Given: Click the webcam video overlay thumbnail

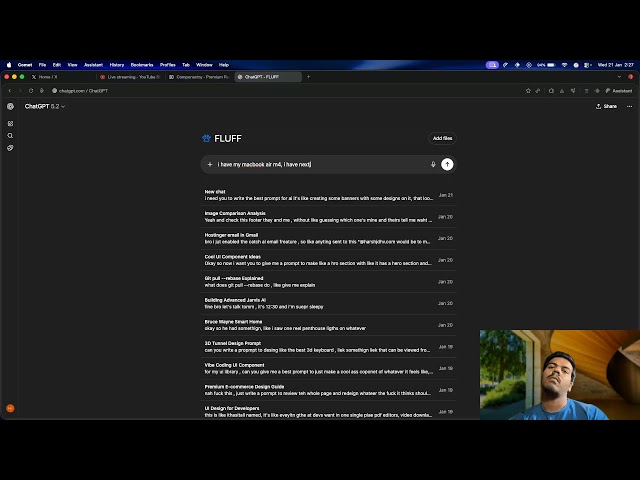Looking at the screenshot, I should (560, 375).
